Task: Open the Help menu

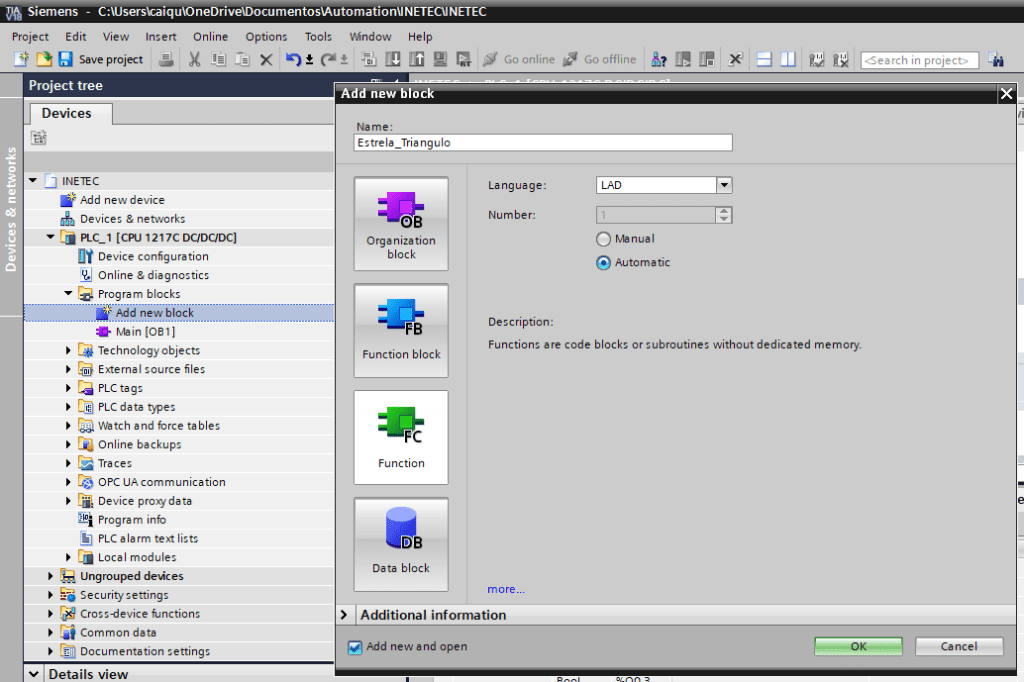Action: point(420,37)
